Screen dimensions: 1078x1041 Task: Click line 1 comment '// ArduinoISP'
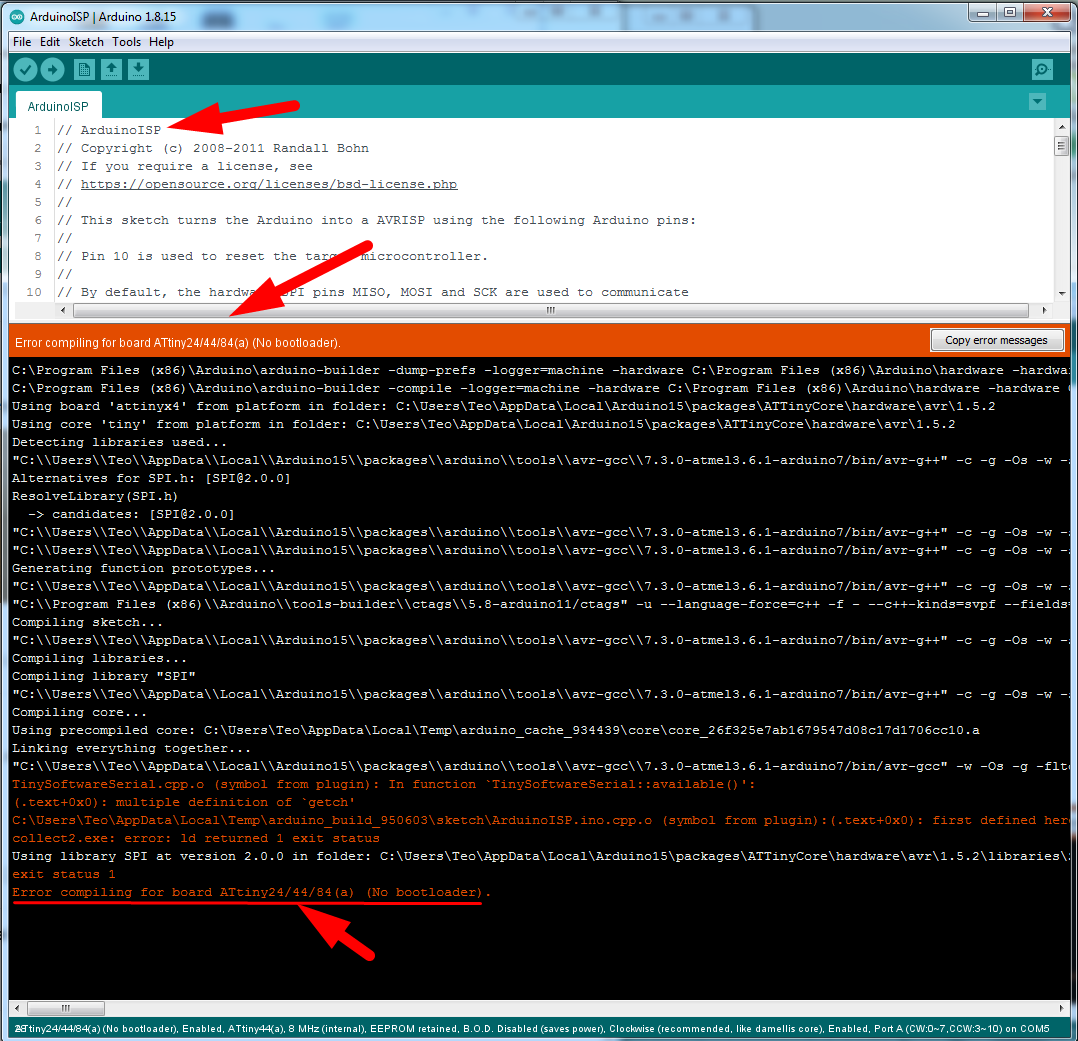109,130
